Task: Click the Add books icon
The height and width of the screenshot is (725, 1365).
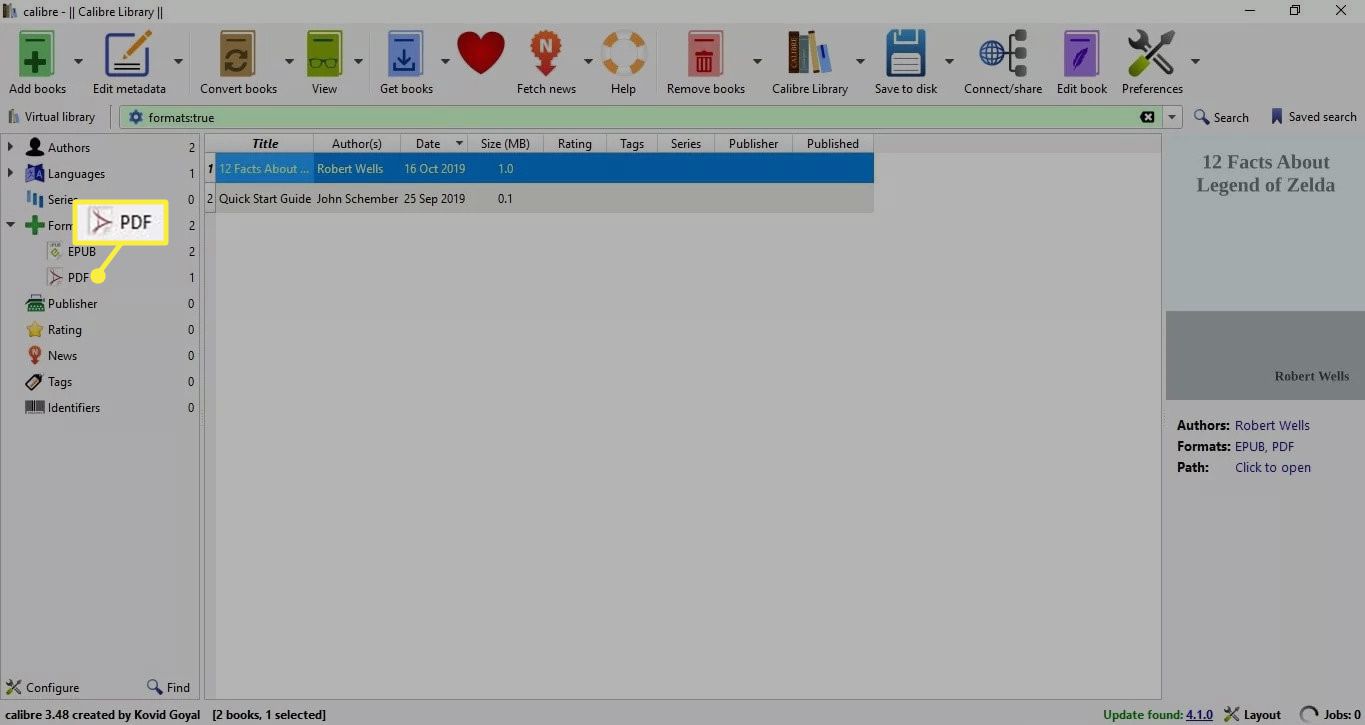Action: pyautogui.click(x=37, y=53)
